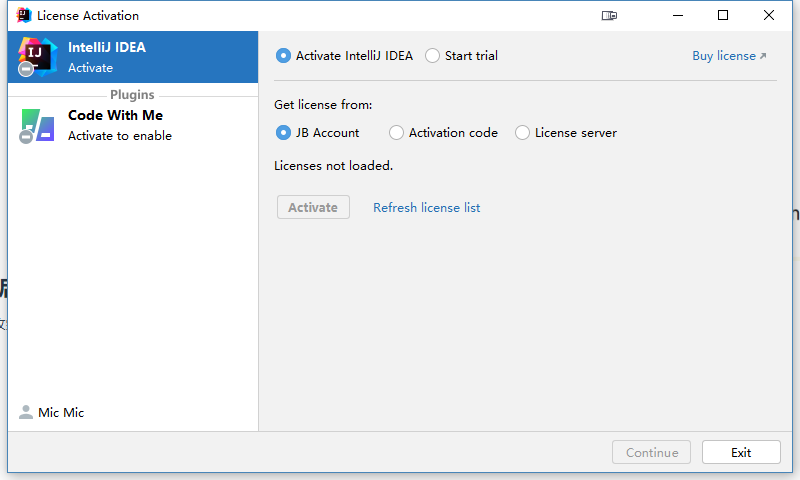The image size is (800, 480).
Task: Close the License Activation window
Action: coord(769,15)
